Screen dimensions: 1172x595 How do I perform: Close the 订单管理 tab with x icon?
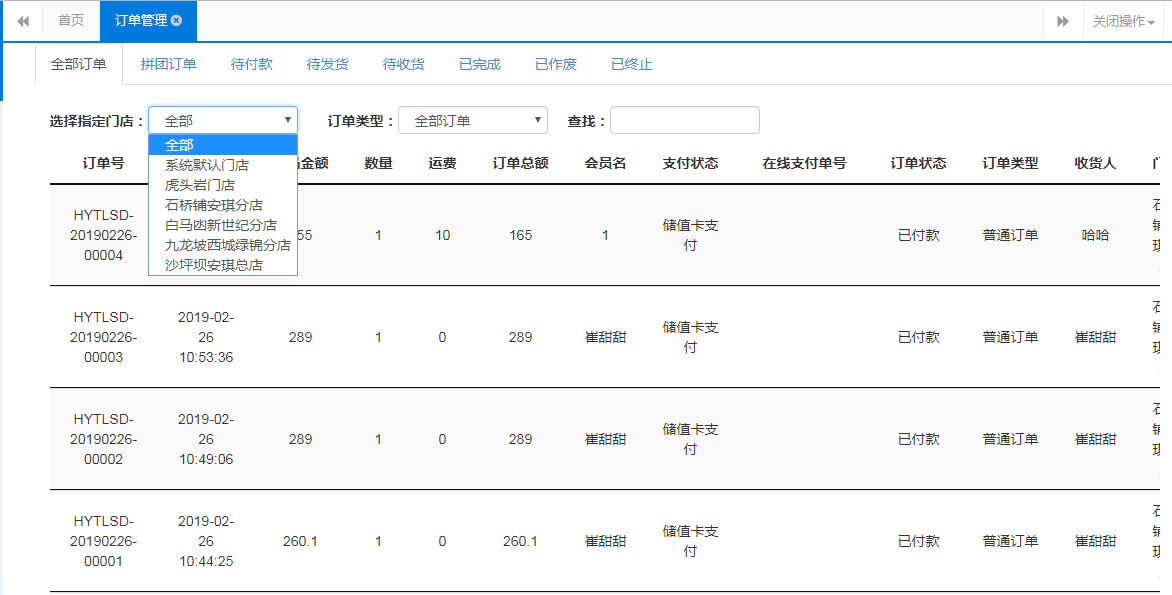click(176, 21)
